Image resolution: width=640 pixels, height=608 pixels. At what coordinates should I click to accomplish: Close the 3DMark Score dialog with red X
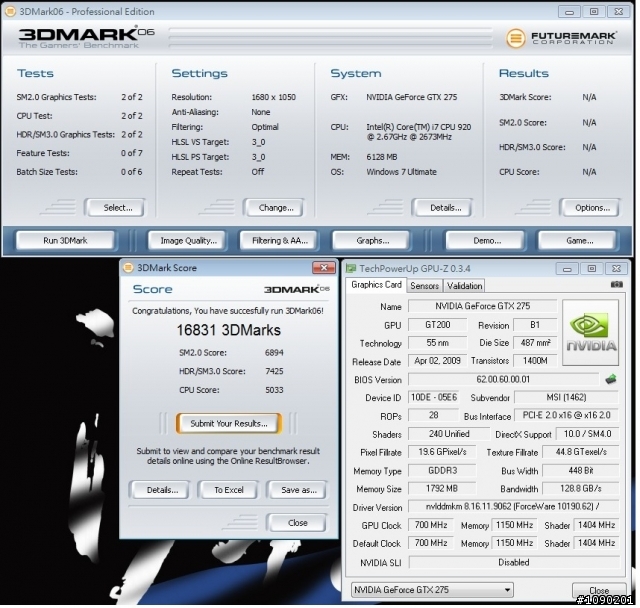(x=324, y=268)
